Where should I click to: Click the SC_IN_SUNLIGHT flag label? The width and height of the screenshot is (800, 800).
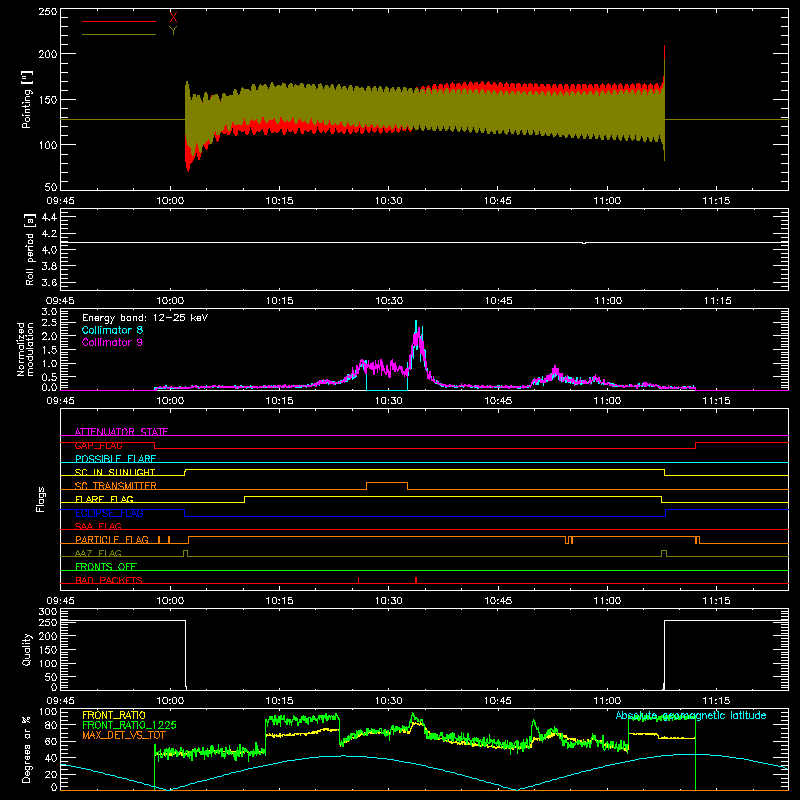click(x=115, y=472)
